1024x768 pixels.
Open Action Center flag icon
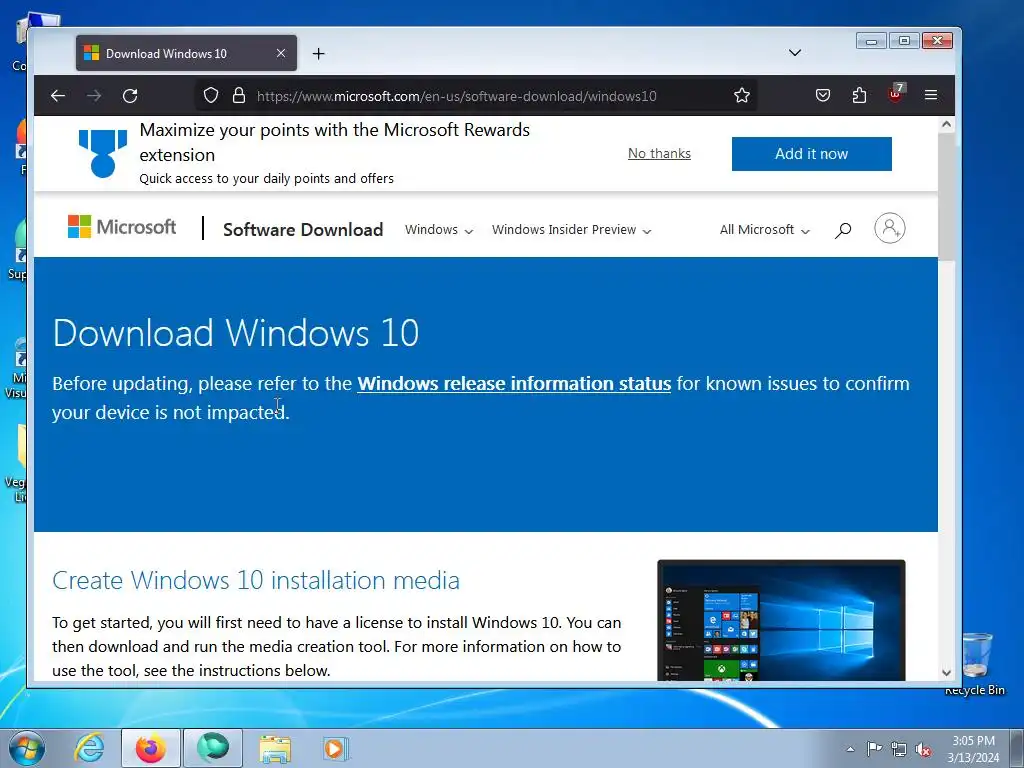(x=874, y=748)
